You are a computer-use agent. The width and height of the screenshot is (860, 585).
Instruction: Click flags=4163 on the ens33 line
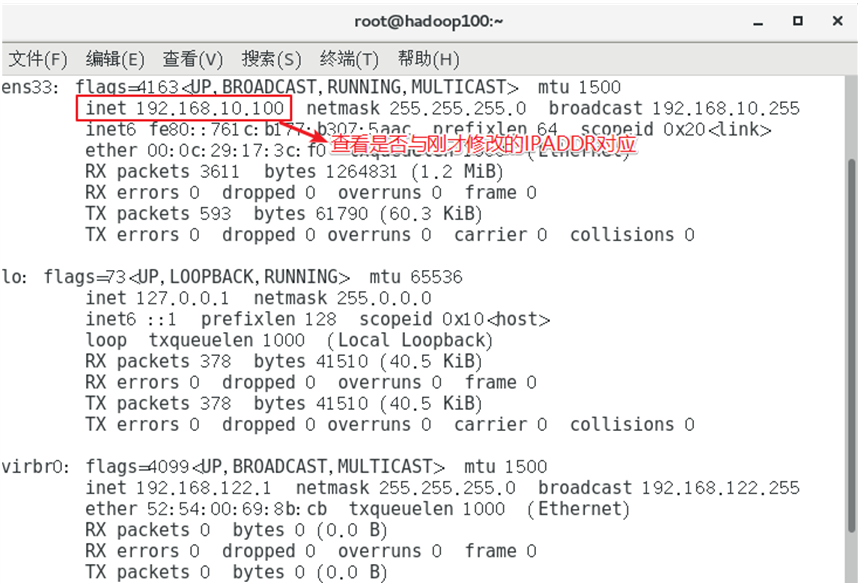click(127, 88)
